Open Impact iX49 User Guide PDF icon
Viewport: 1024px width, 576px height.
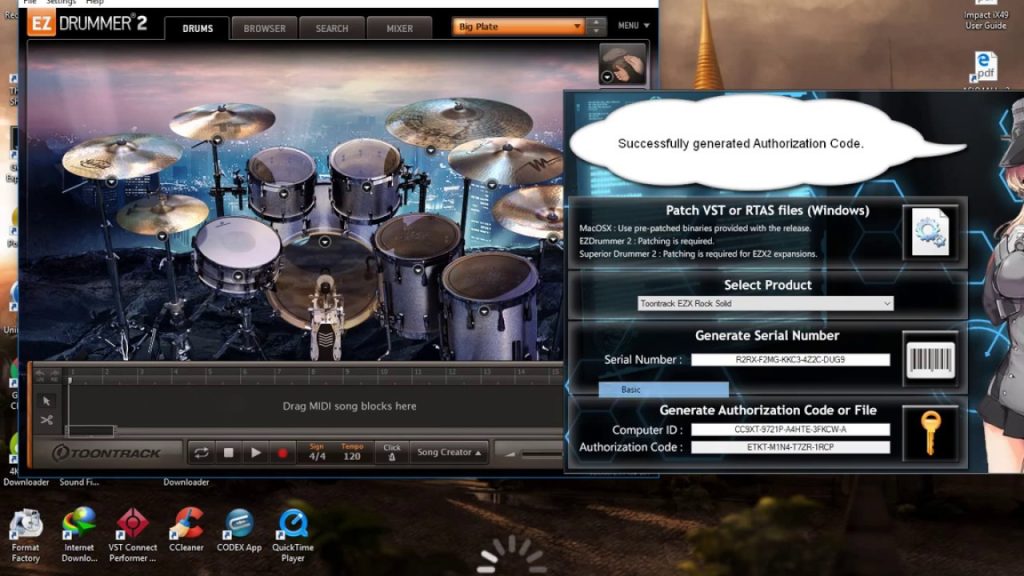pyautogui.click(x=985, y=14)
